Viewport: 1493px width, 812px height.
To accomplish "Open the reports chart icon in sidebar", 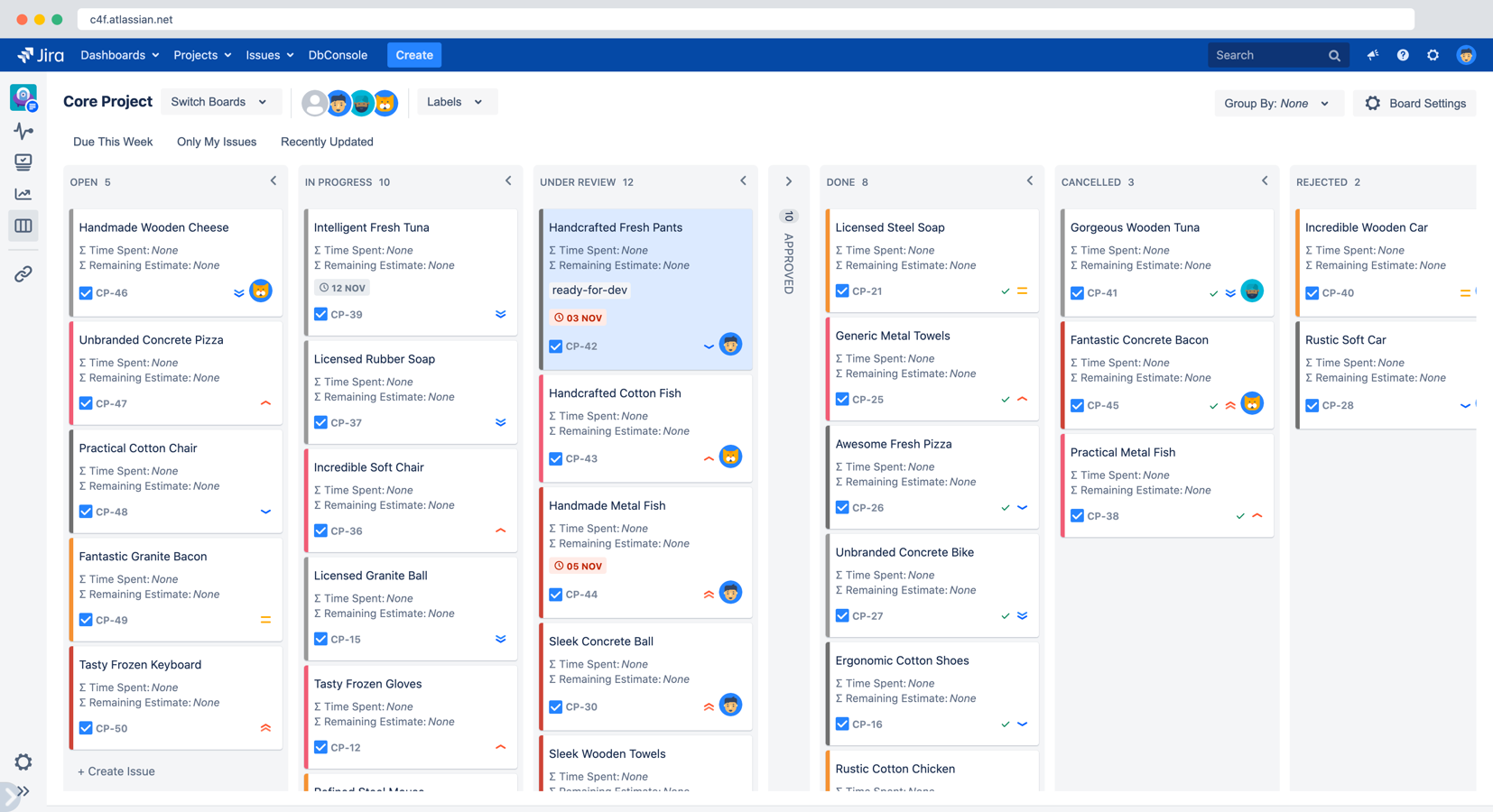I will [x=23, y=194].
